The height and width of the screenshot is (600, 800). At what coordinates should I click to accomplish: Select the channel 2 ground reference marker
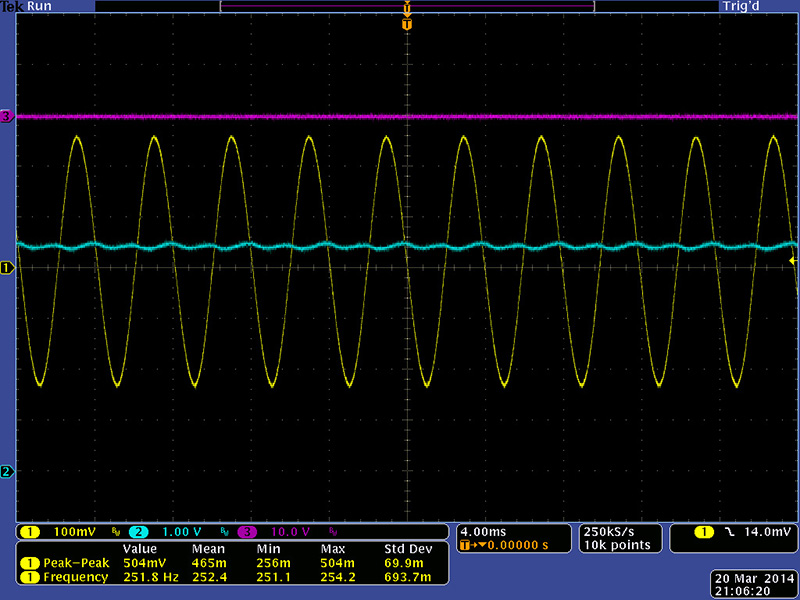6,471
